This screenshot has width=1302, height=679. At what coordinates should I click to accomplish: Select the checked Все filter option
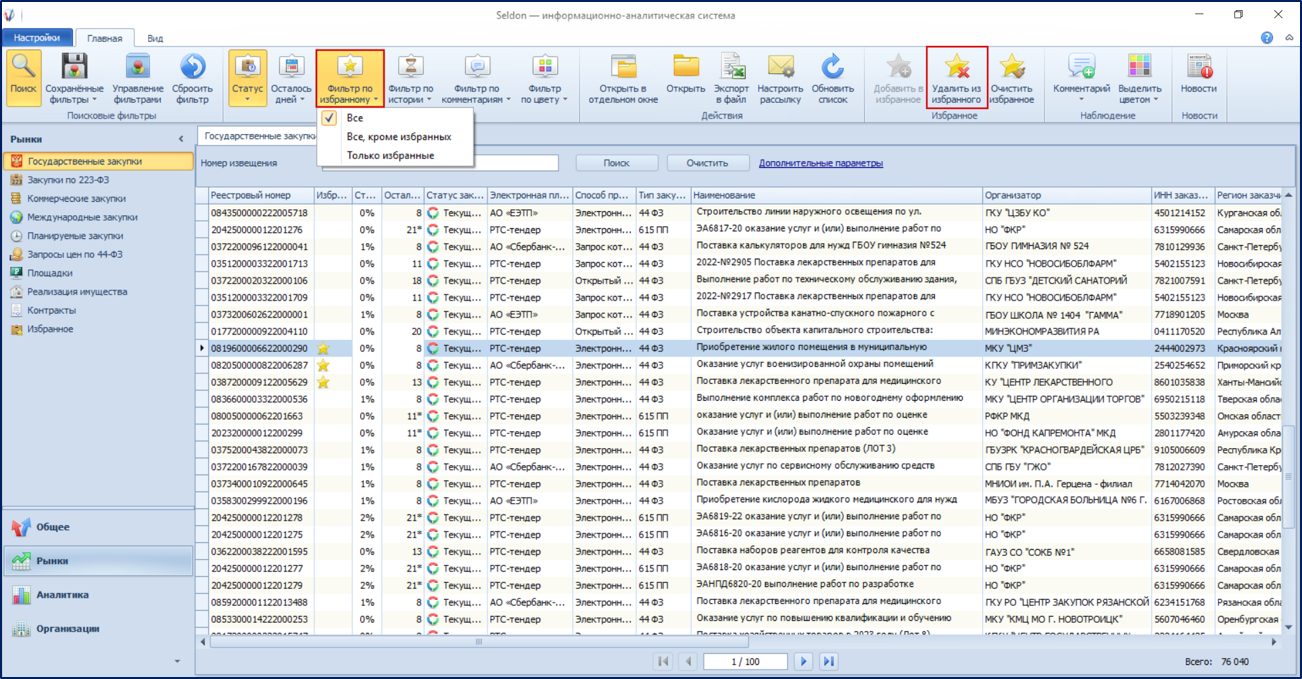tap(394, 118)
